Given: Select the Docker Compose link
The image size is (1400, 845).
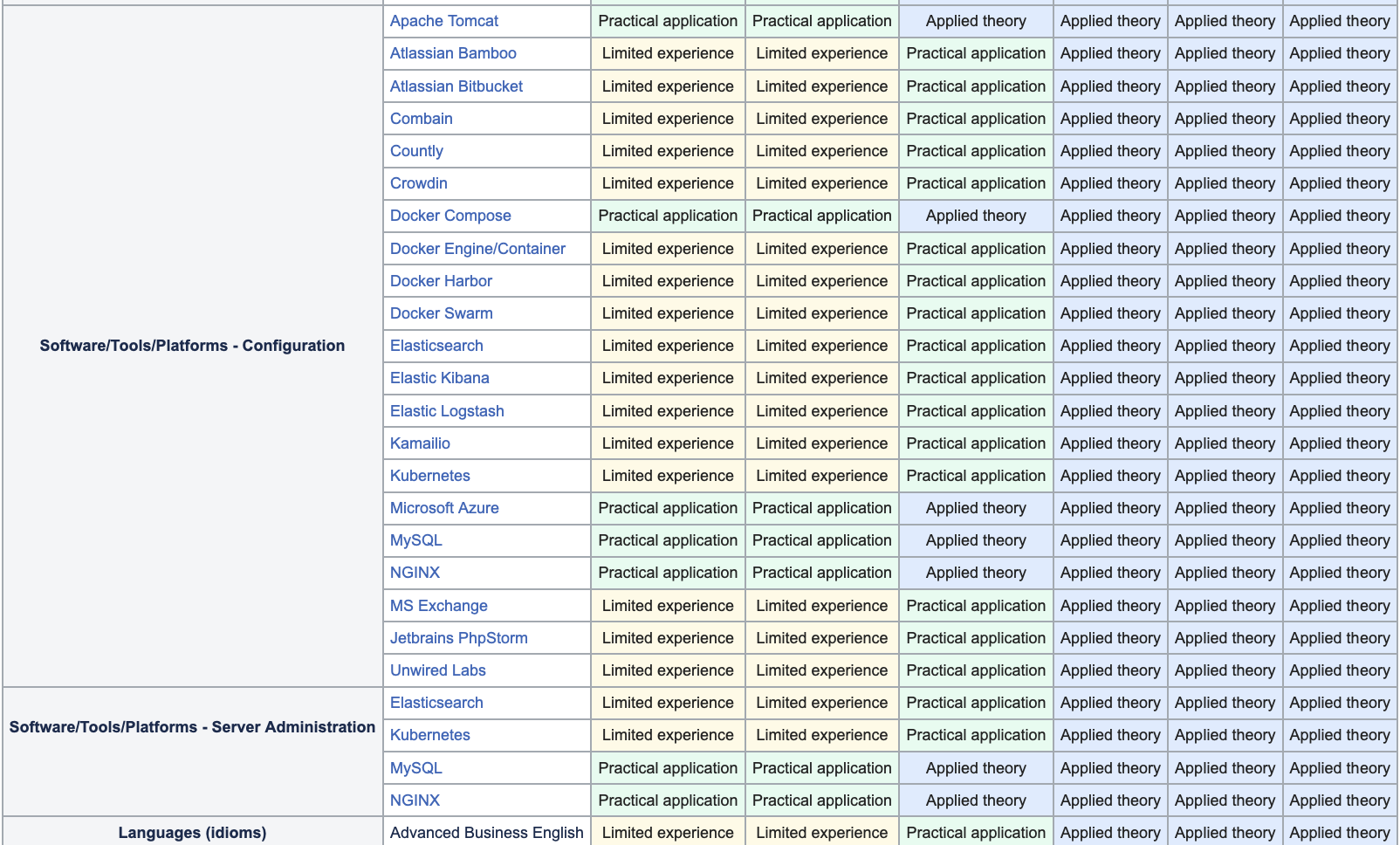Looking at the screenshot, I should (x=450, y=216).
